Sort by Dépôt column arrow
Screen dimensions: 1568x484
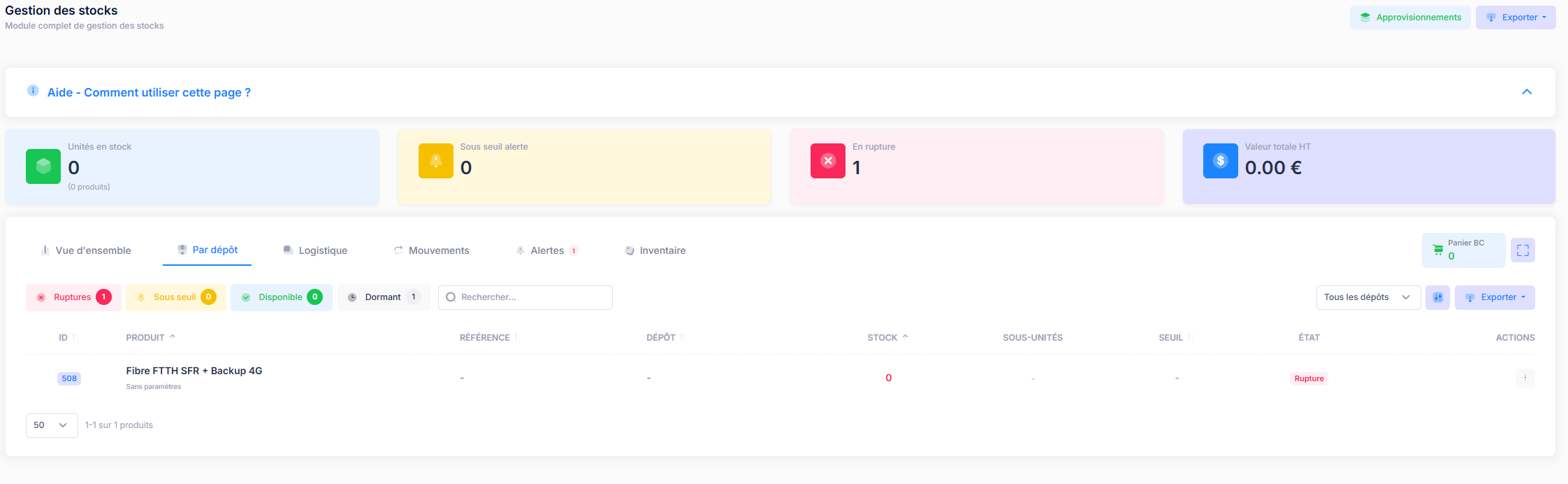click(x=682, y=337)
